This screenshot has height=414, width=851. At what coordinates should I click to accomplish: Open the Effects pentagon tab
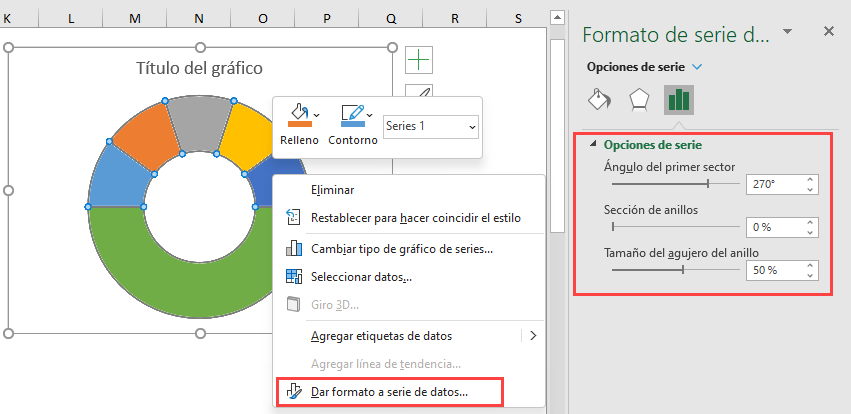tap(639, 100)
